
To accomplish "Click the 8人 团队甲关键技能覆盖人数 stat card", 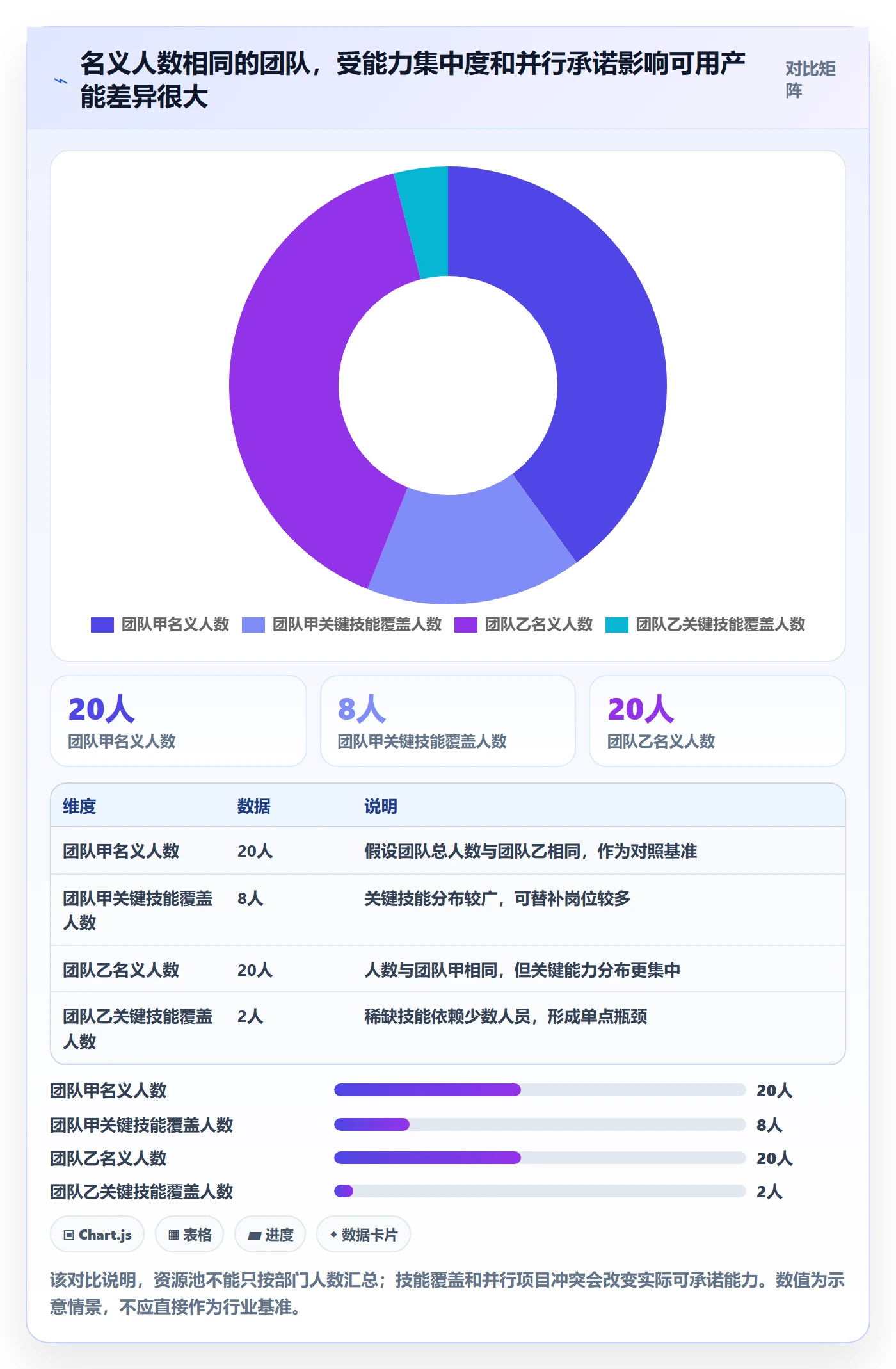I will (x=448, y=721).
